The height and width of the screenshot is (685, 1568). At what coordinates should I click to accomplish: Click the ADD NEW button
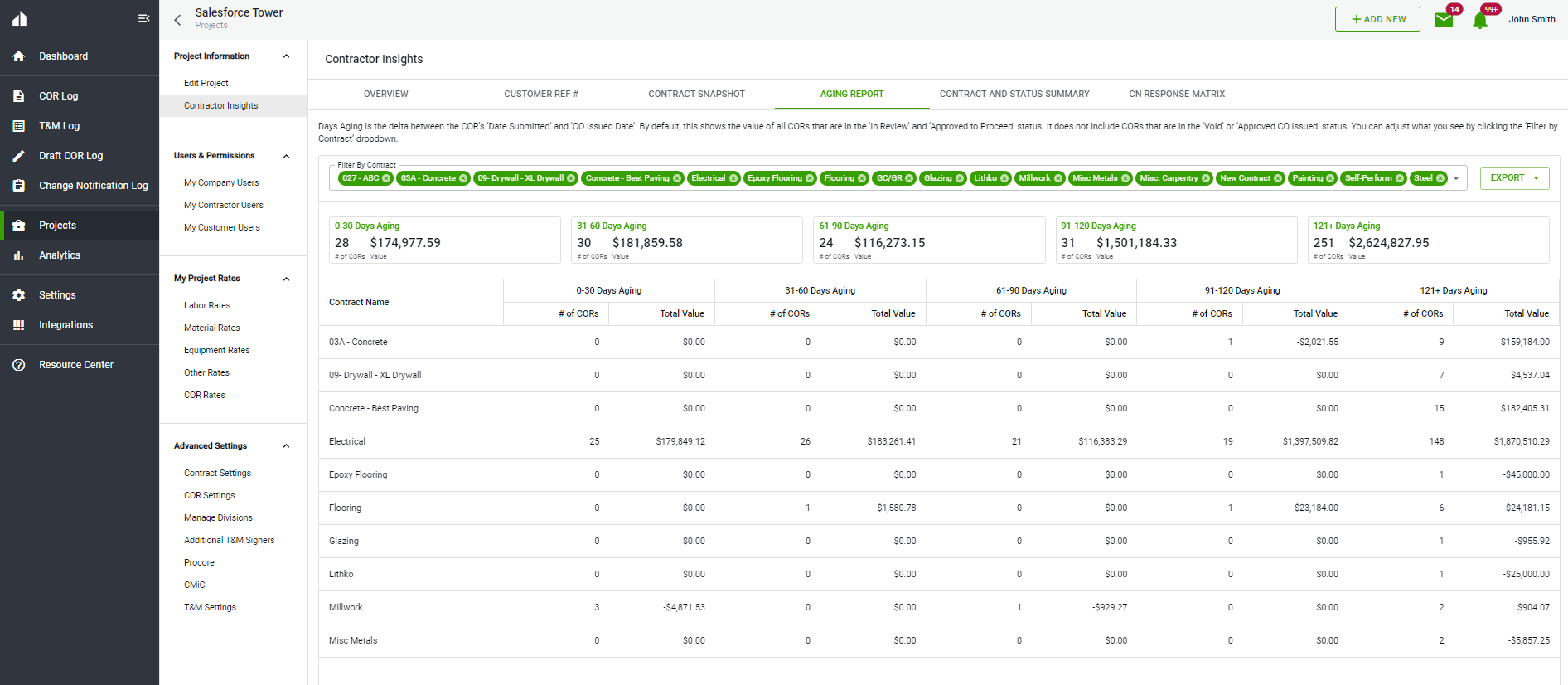tap(1377, 19)
